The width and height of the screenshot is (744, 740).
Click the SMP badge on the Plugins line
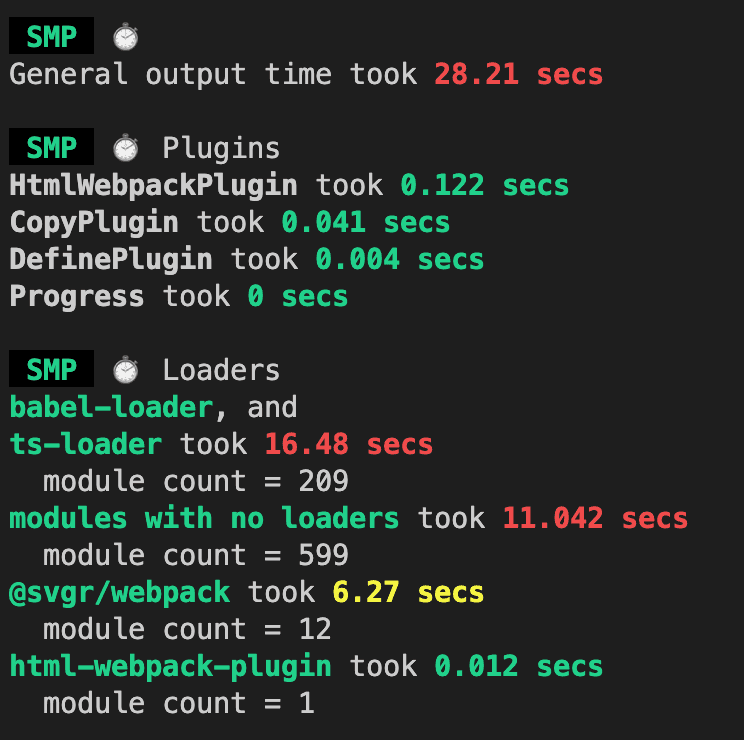point(51,148)
